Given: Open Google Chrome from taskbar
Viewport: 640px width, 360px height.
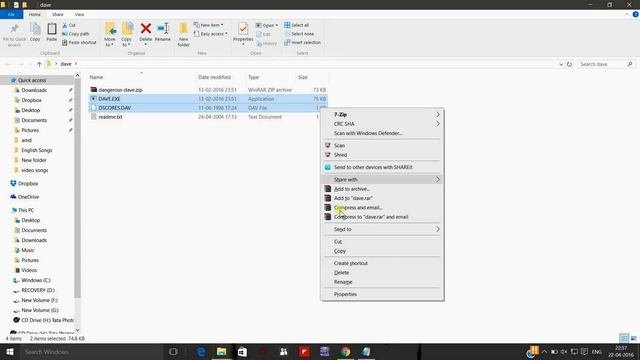Looking at the screenshot, I should (x=345, y=352).
